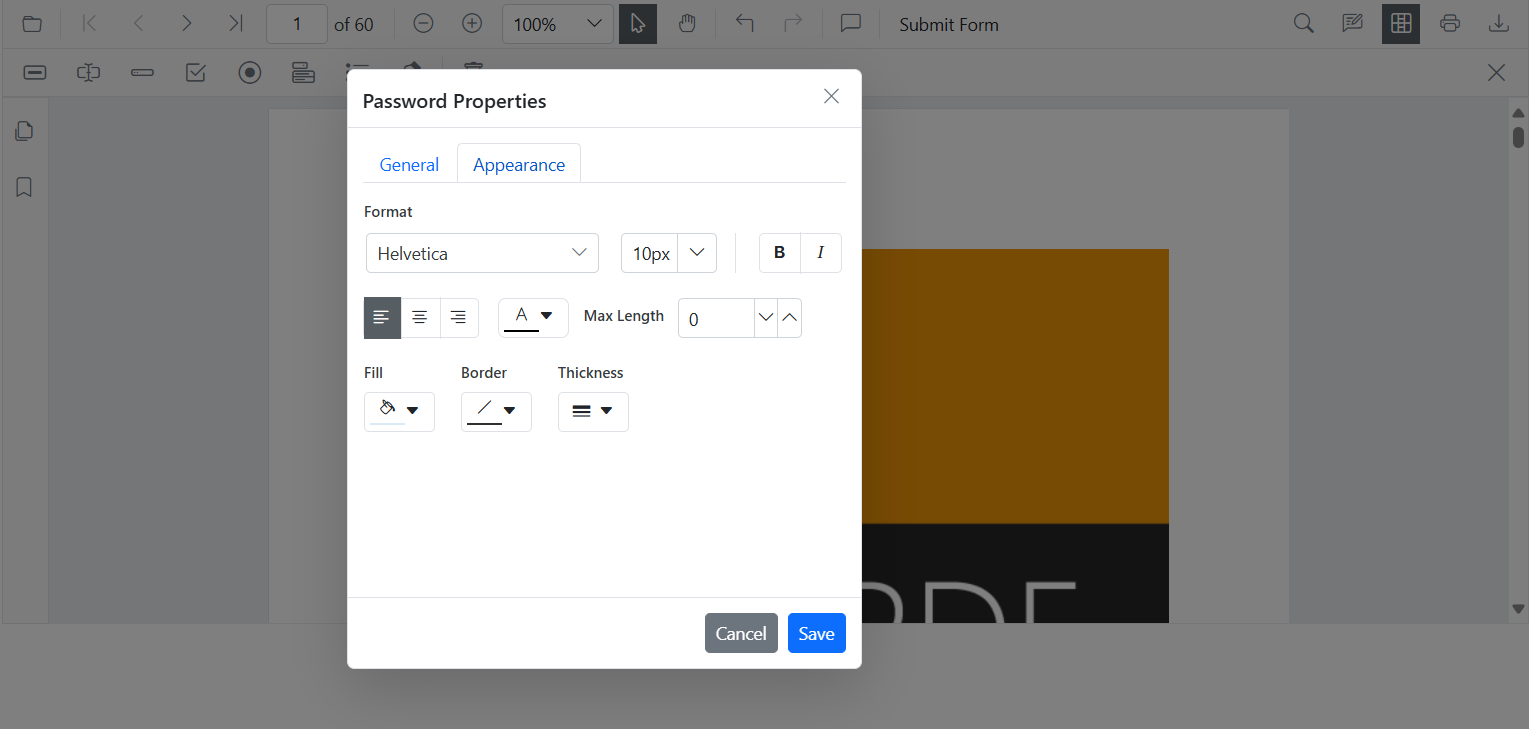Image resolution: width=1529 pixels, height=729 pixels.
Task: Open the page thumbnails panel
Action: (25, 131)
